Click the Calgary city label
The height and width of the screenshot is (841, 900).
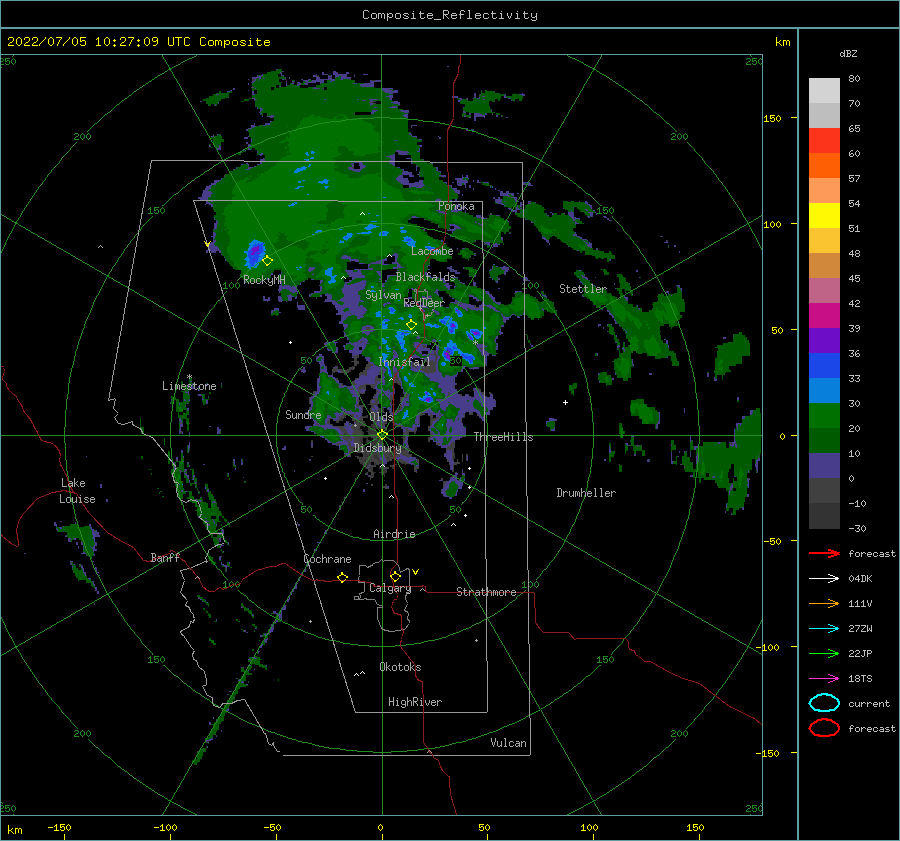tap(390, 588)
